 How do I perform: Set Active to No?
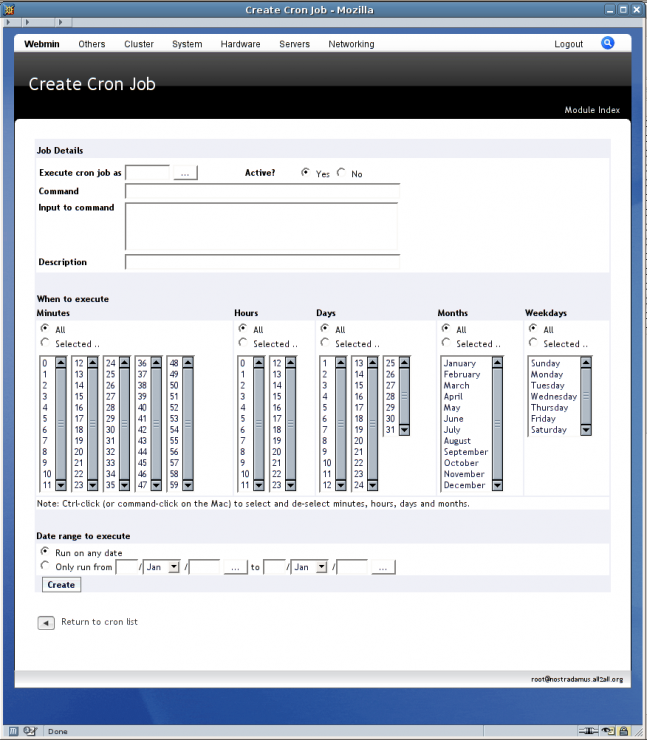[342, 173]
